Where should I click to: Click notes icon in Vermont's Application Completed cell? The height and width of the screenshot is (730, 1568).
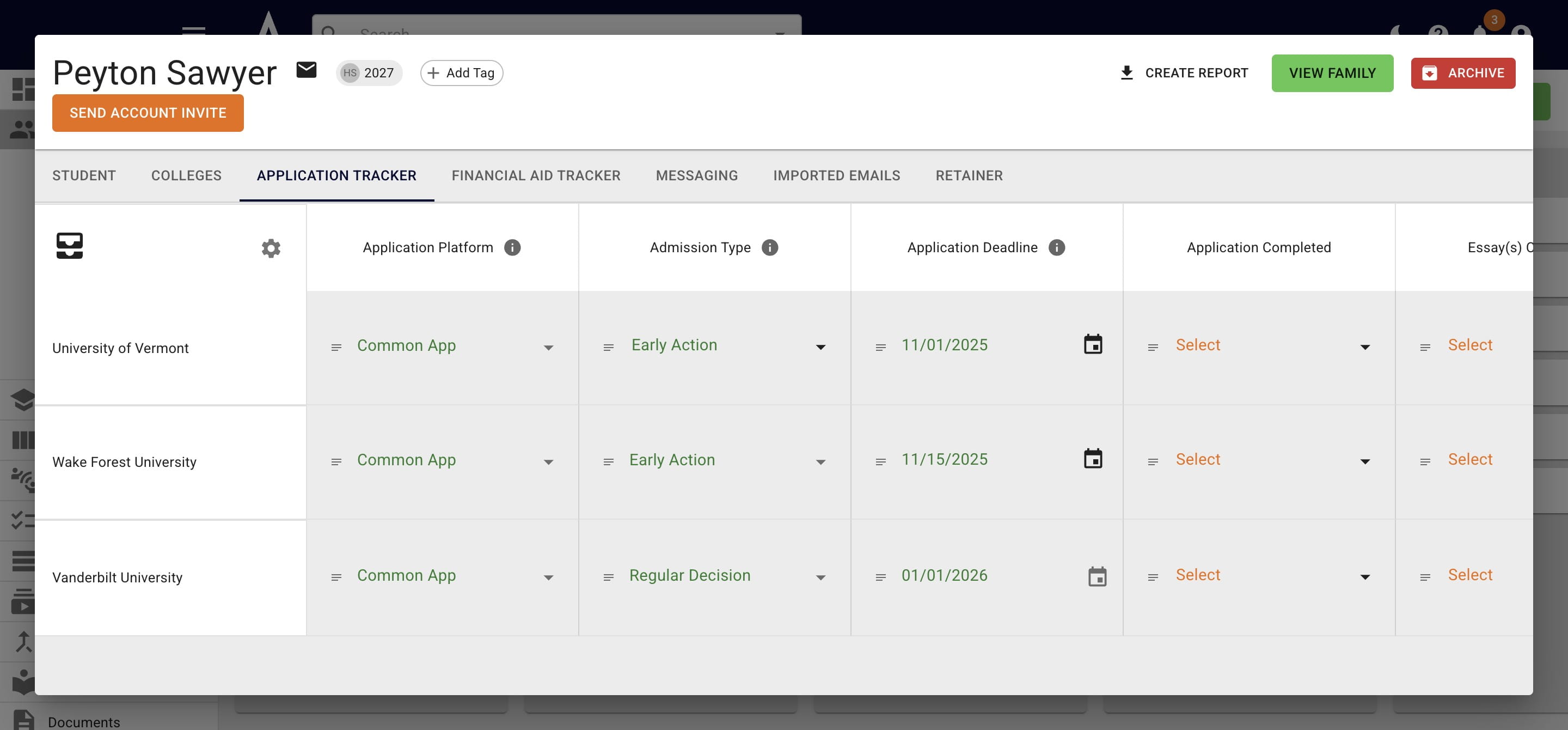(x=1152, y=347)
